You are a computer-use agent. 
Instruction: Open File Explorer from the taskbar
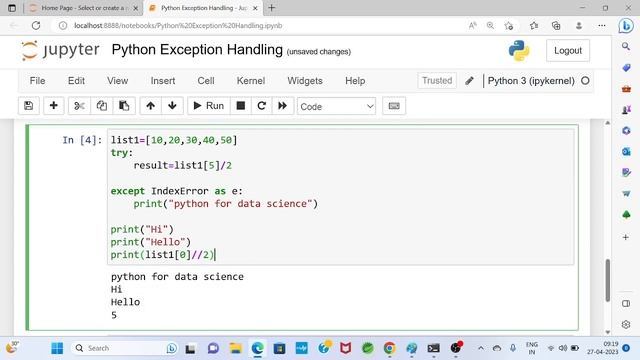[236, 348]
